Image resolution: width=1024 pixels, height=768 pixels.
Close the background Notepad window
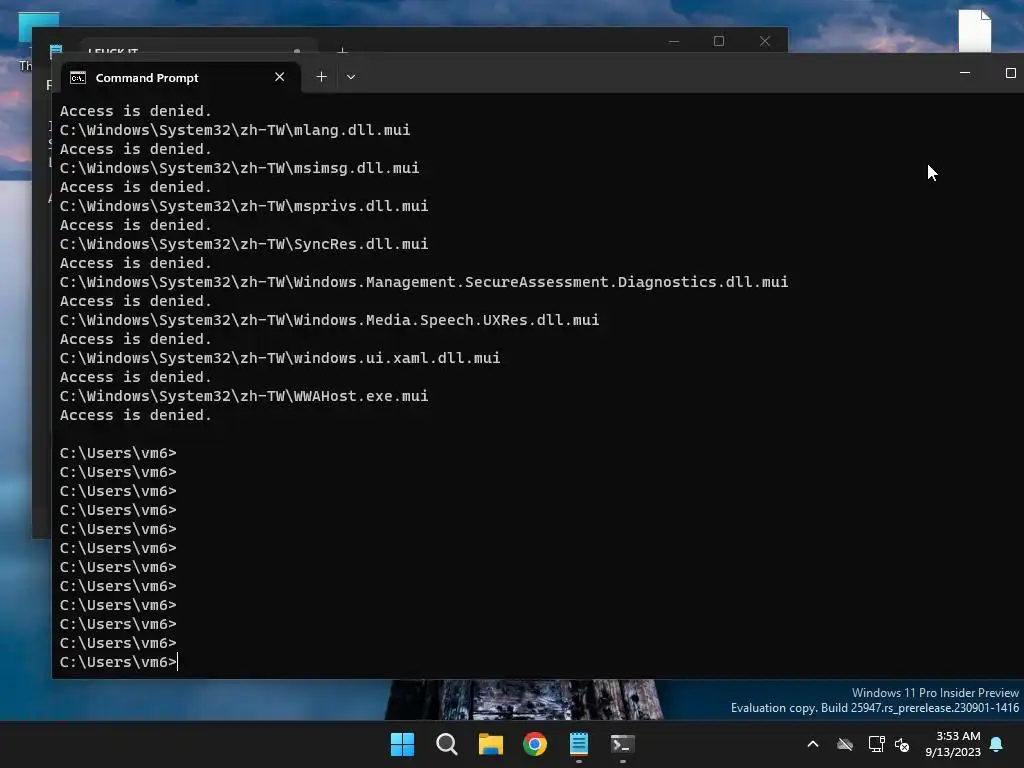pyautogui.click(x=765, y=41)
